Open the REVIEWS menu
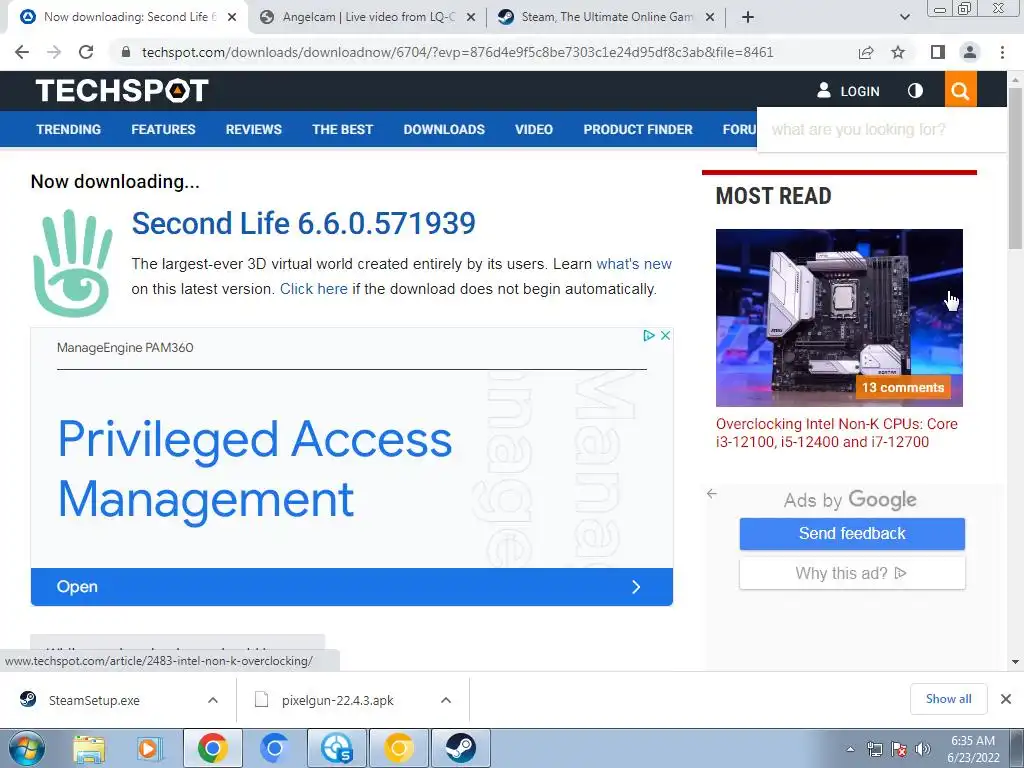Image resolution: width=1024 pixels, height=768 pixels. tap(253, 129)
